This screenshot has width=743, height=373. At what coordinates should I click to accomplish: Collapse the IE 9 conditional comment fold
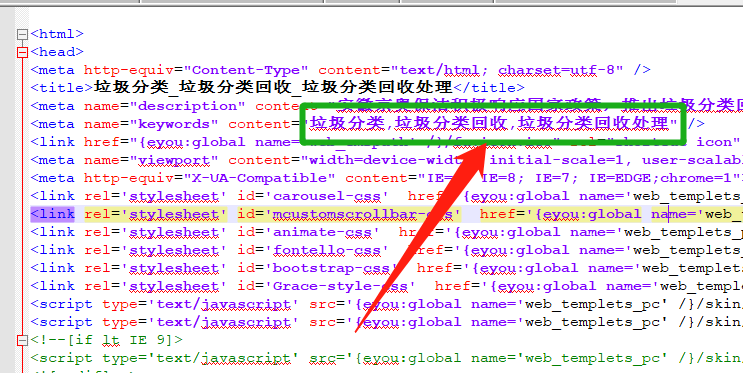tap(22, 340)
